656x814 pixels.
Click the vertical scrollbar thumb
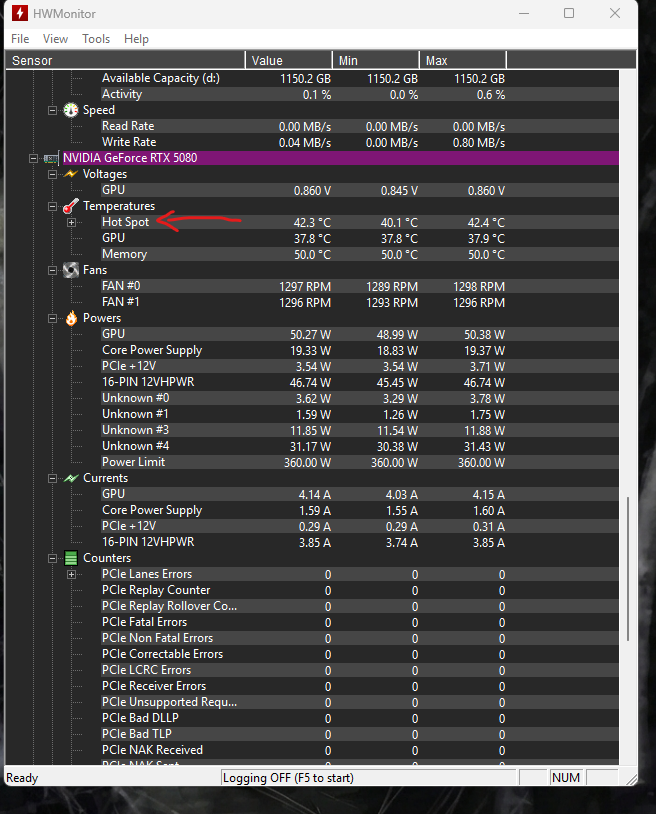[628, 569]
